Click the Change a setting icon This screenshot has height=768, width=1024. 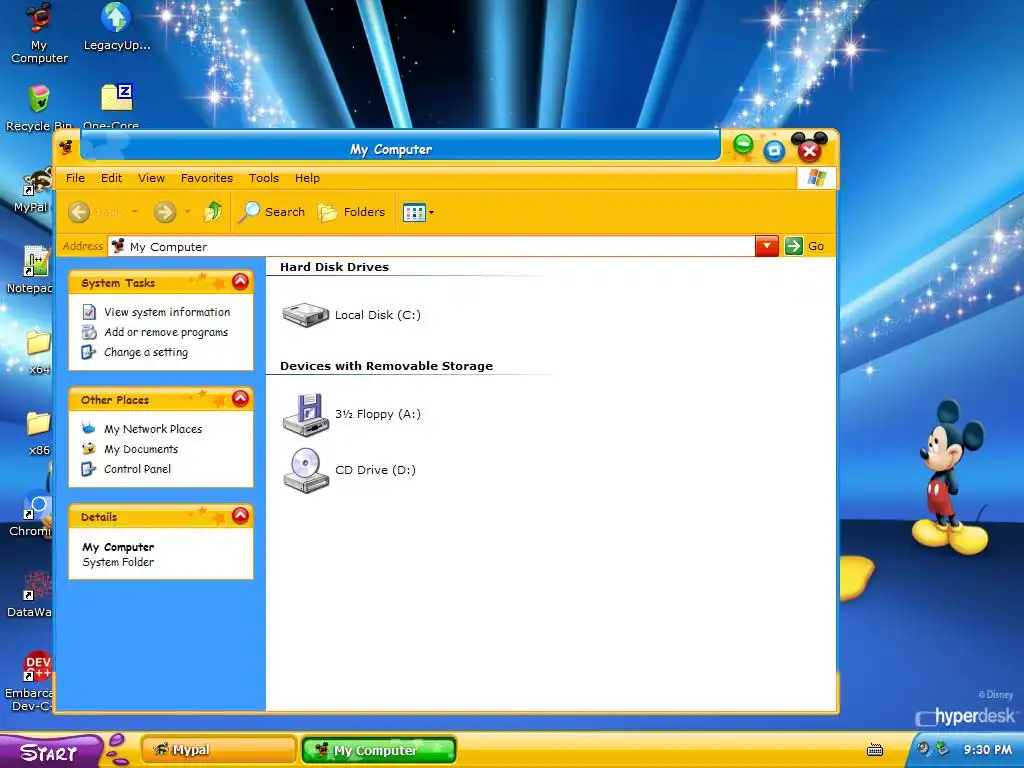pyautogui.click(x=89, y=352)
